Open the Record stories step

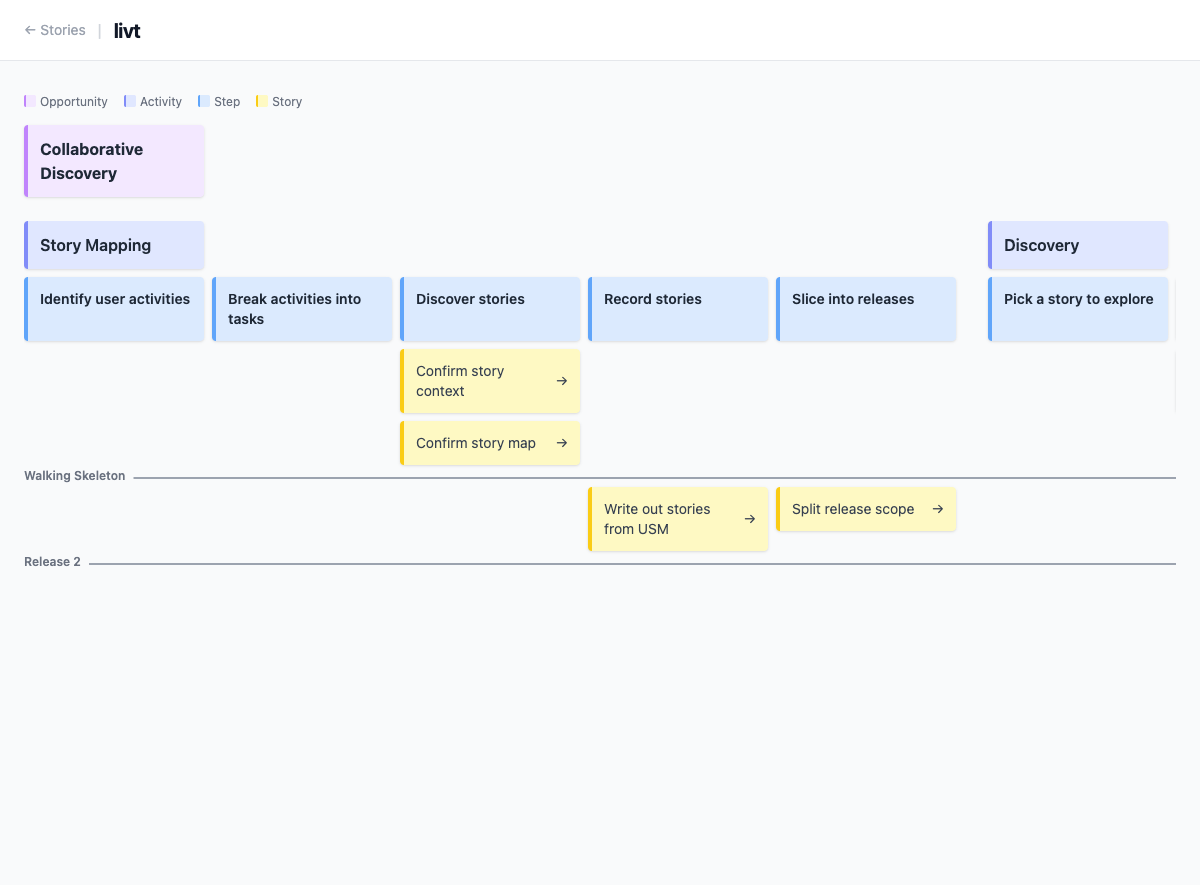pyautogui.click(x=678, y=309)
